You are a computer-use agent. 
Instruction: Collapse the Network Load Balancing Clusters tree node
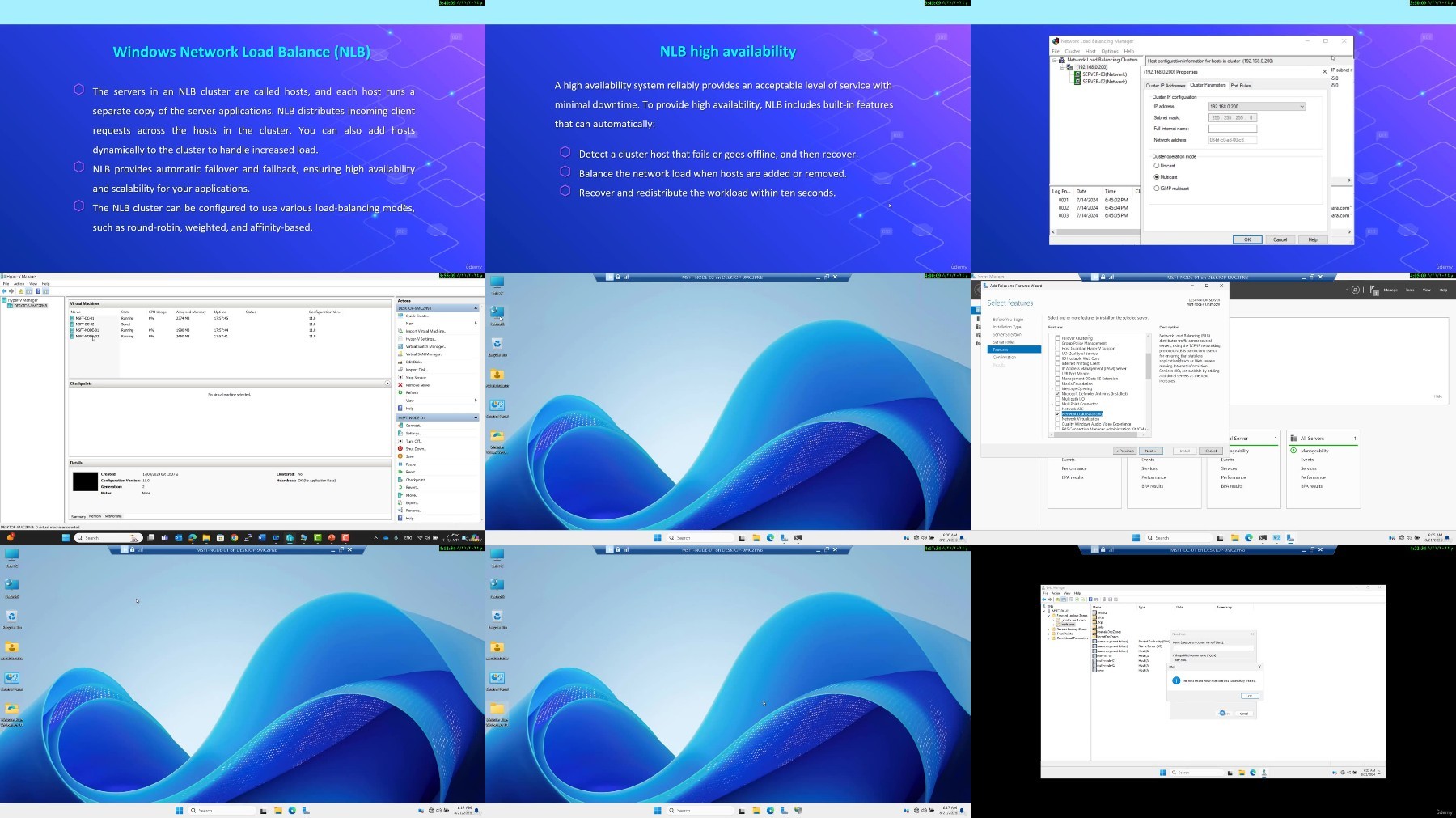tap(1055, 60)
